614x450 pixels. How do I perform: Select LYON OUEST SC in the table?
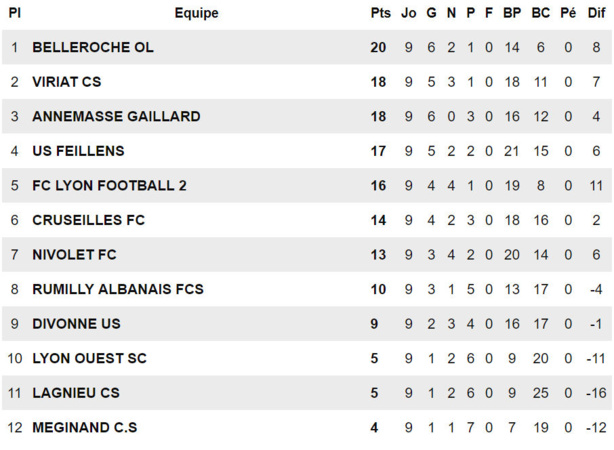(x=89, y=358)
